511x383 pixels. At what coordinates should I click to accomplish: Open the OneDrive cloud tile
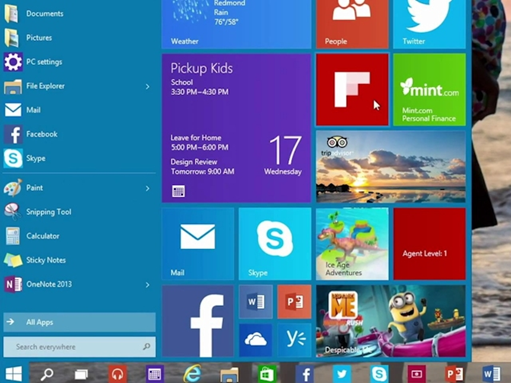coord(256,340)
